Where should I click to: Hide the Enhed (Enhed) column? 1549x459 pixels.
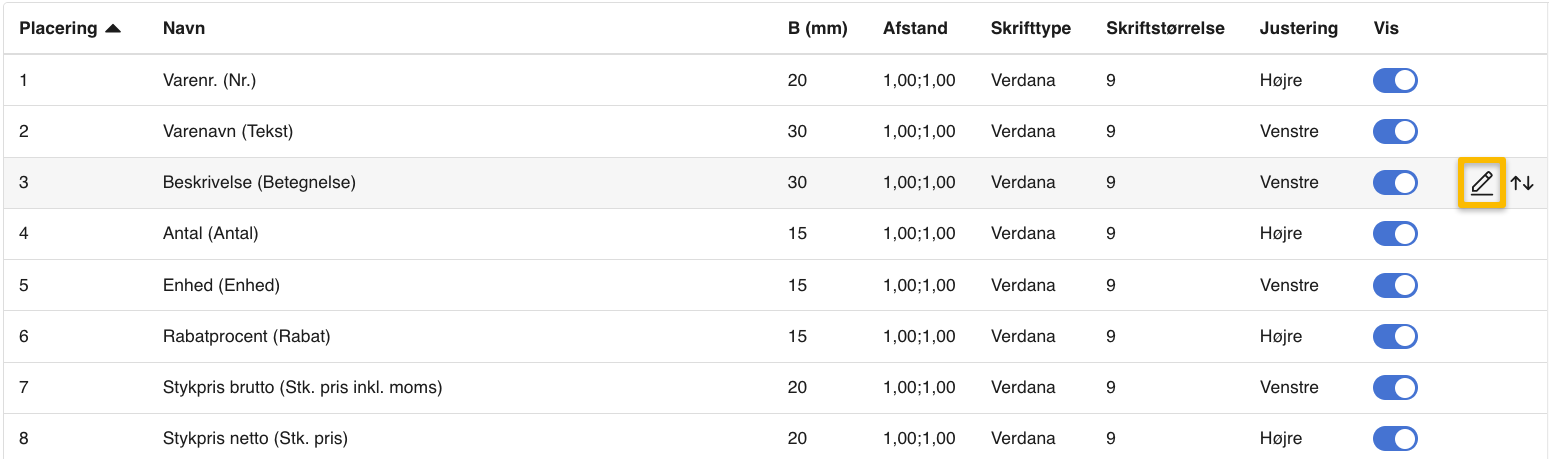(1395, 285)
